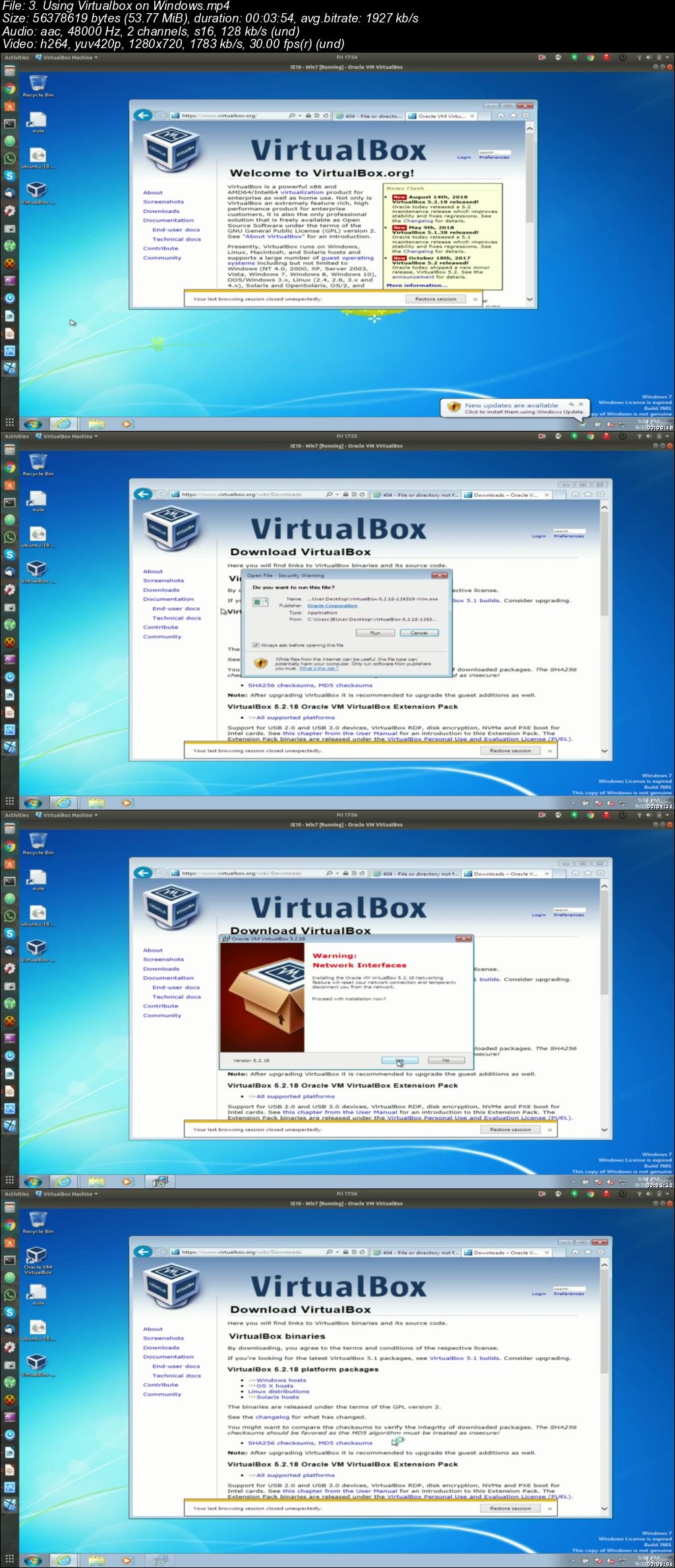Open 'VirtualBox Machine' app menu in first frame

pos(67,57)
